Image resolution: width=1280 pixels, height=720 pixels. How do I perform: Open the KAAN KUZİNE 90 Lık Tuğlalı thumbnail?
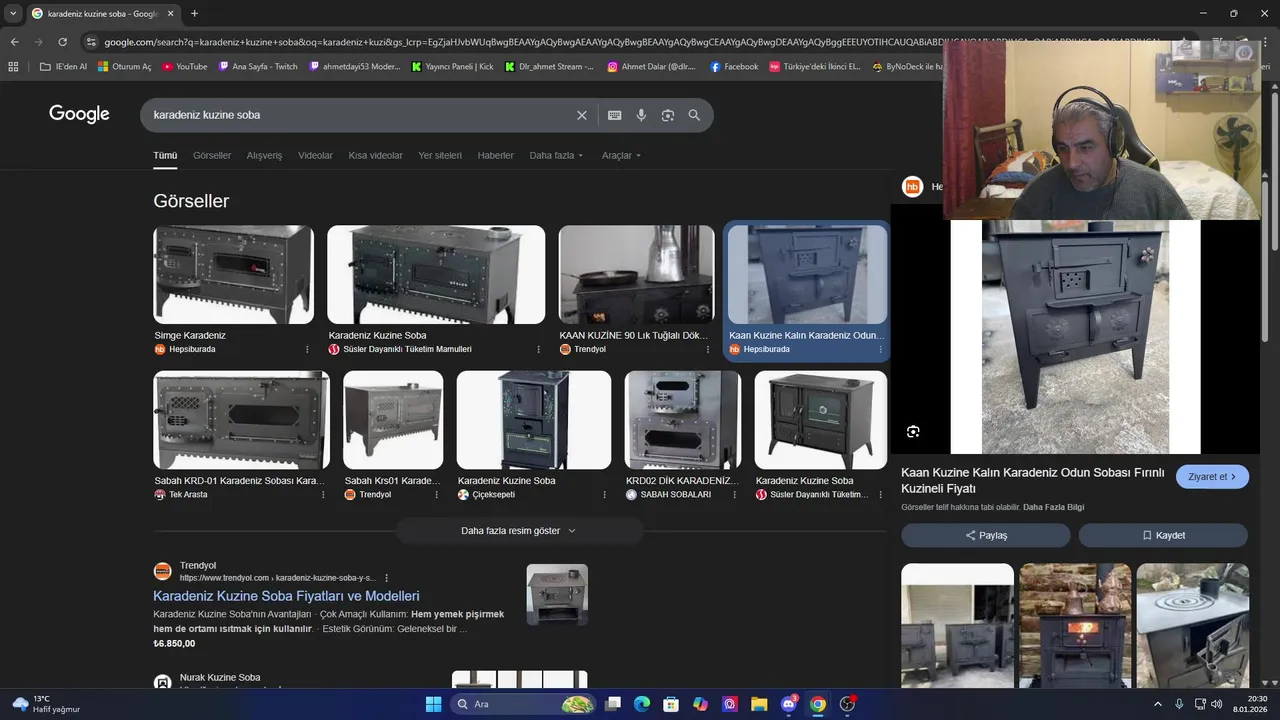636,274
